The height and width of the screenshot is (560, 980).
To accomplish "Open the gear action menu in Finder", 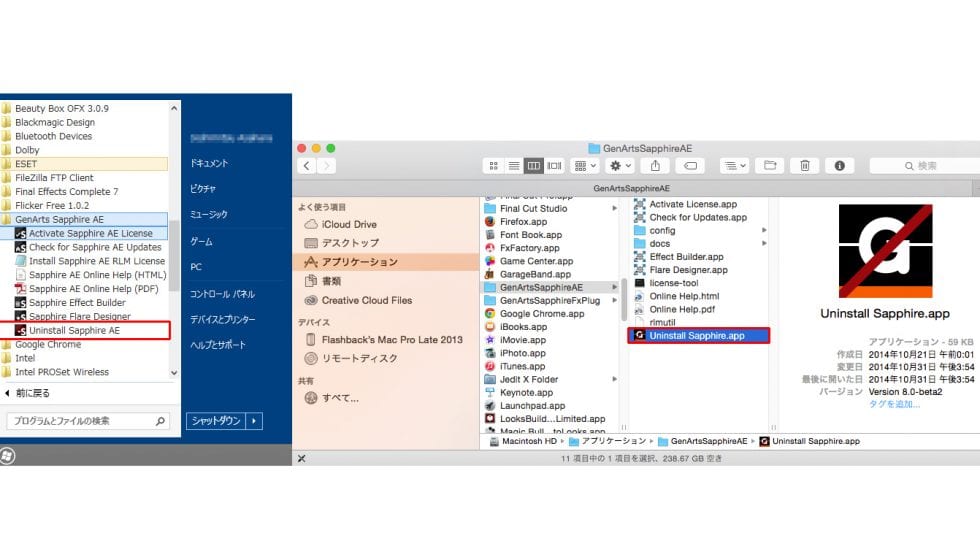I will (621, 166).
